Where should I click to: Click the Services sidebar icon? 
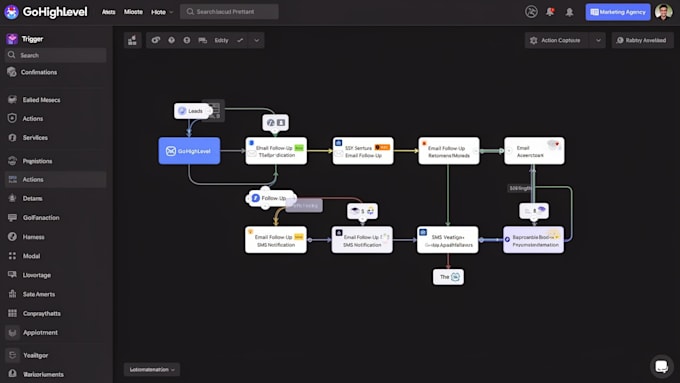pyautogui.click(x=12, y=137)
